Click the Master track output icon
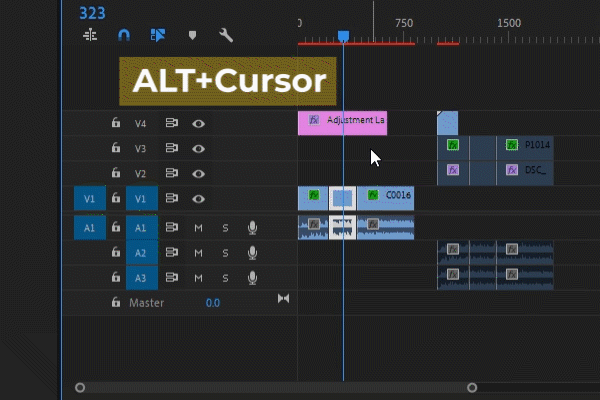Screen dimensions: 600x400 (x=284, y=298)
